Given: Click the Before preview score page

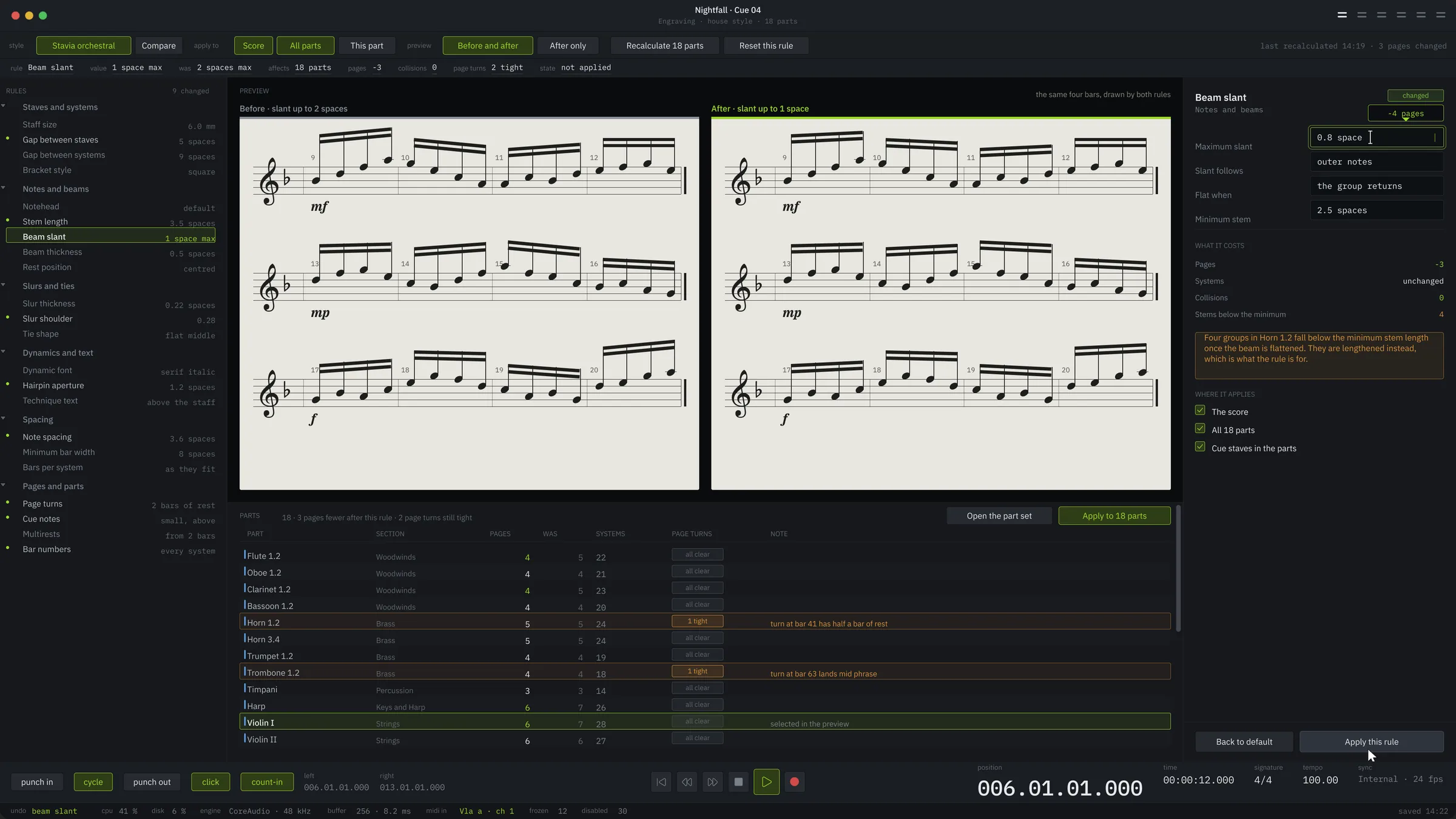Looking at the screenshot, I should (x=469, y=303).
